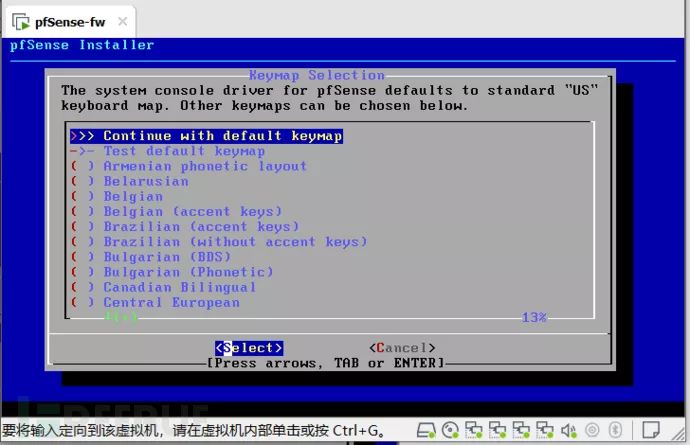690x445 pixels.
Task: Click the VM icon on pfSense-fw tab
Action: [20, 22]
